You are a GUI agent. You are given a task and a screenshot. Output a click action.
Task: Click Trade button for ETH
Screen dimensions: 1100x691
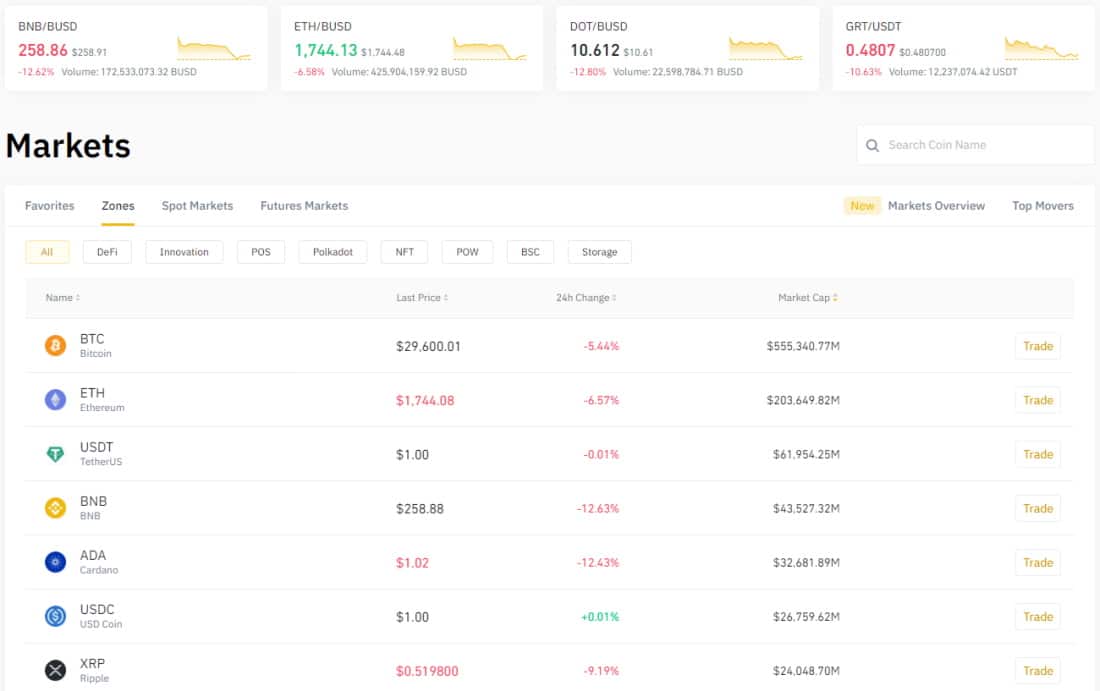1038,400
